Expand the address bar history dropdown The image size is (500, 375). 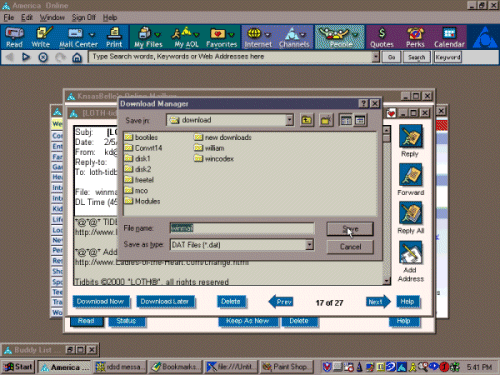tap(376, 57)
